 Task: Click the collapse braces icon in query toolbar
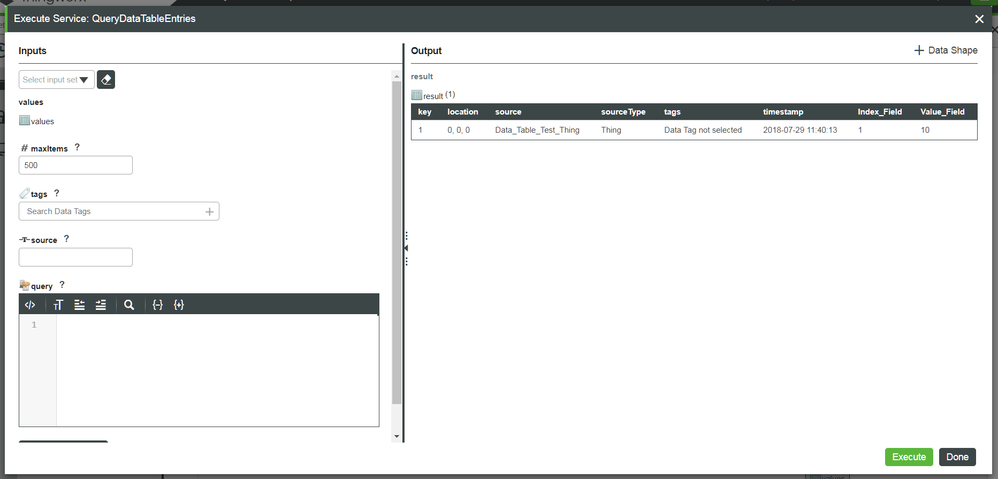click(x=158, y=305)
